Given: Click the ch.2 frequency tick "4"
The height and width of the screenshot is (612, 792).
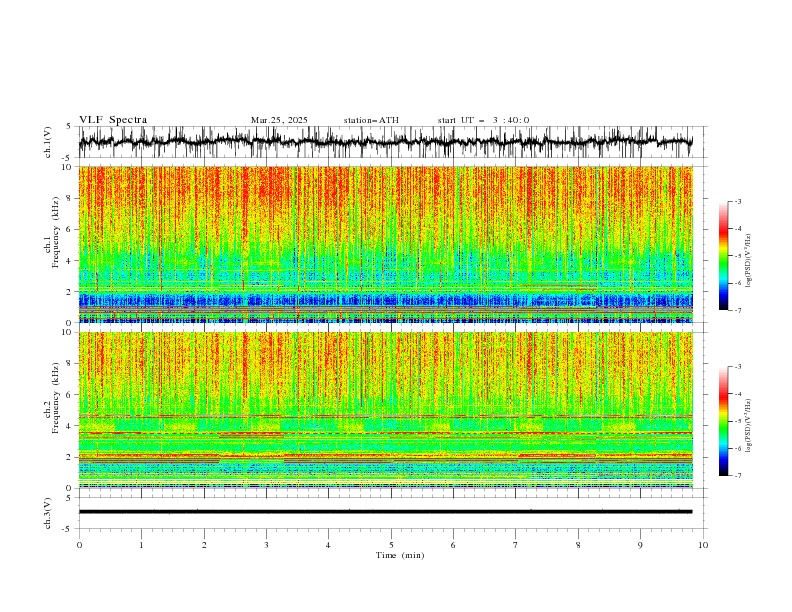Looking at the screenshot, I should 71,426.
